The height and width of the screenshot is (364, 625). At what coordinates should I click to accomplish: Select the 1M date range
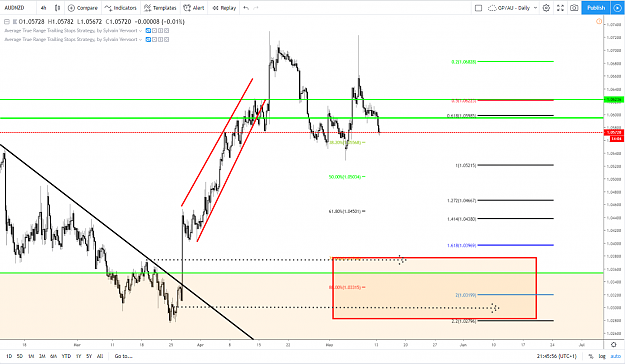click(x=31, y=356)
